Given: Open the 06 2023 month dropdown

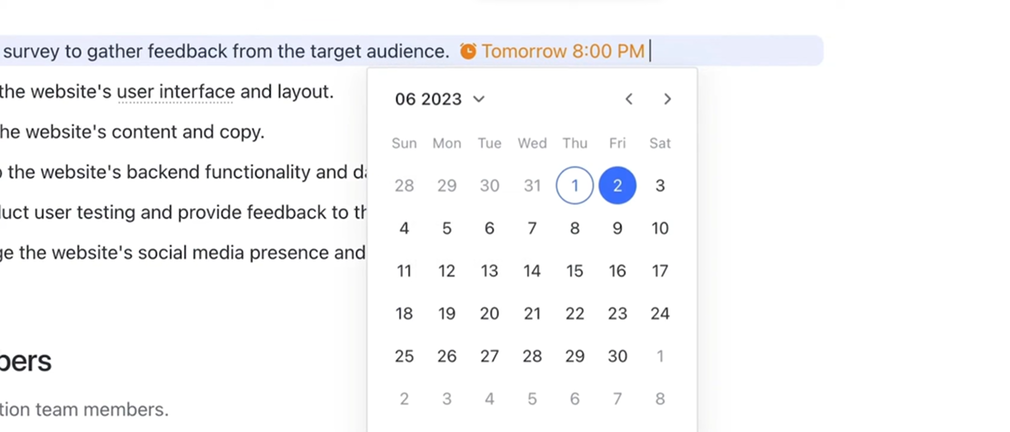Looking at the screenshot, I should (440, 99).
